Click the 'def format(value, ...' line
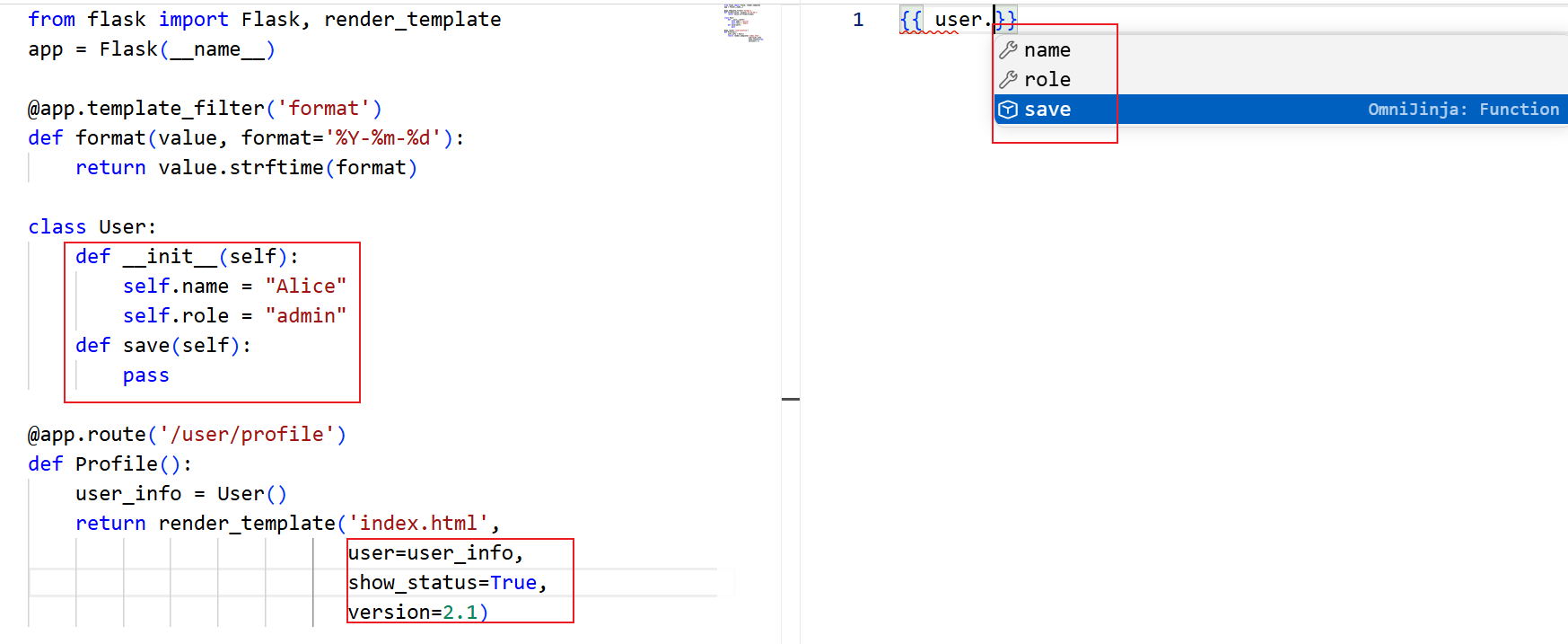 246,138
